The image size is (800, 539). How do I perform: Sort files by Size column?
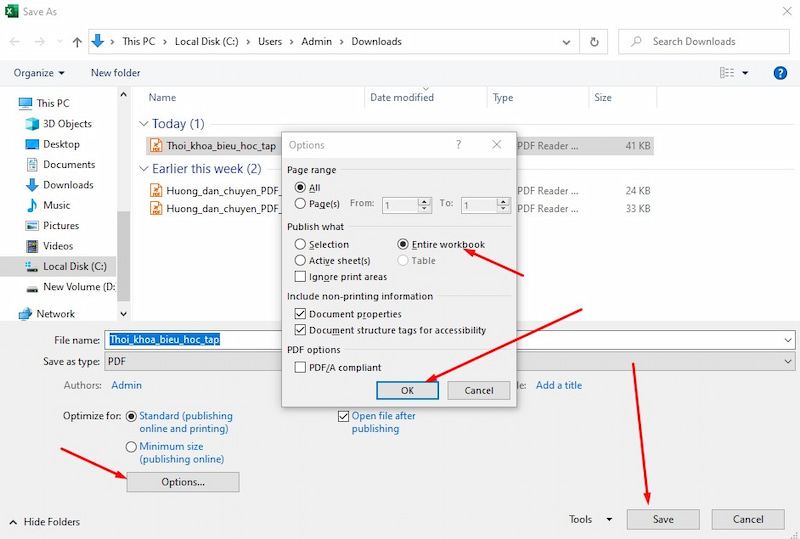tap(603, 97)
